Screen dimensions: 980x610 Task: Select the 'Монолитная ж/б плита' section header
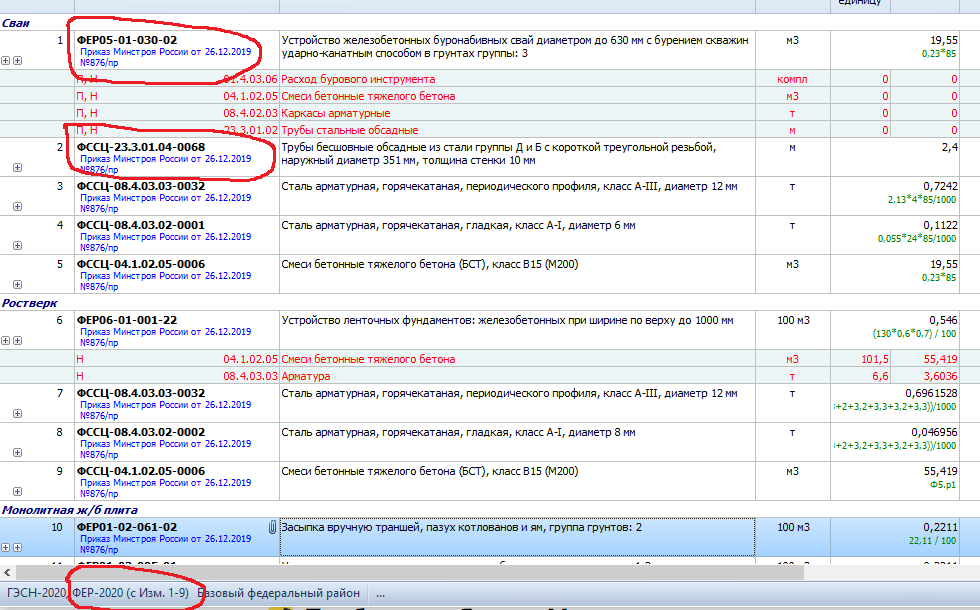pos(69,510)
